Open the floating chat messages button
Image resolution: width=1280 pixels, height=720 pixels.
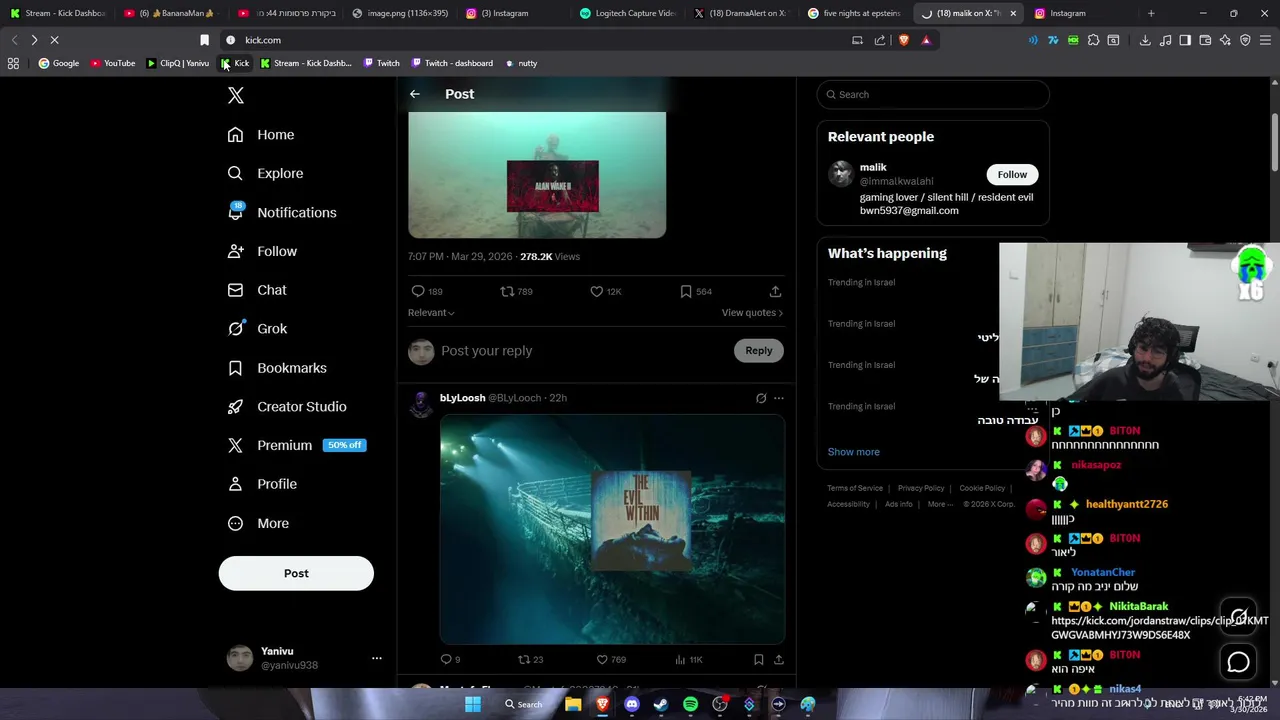[1239, 662]
